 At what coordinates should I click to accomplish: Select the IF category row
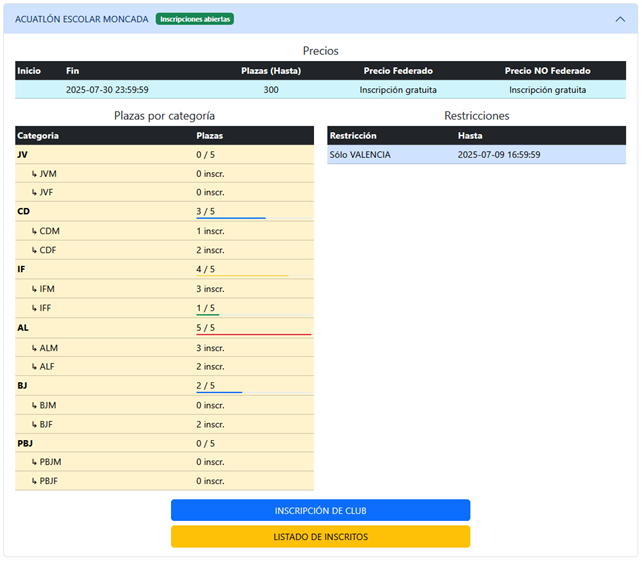pyautogui.click(x=164, y=270)
